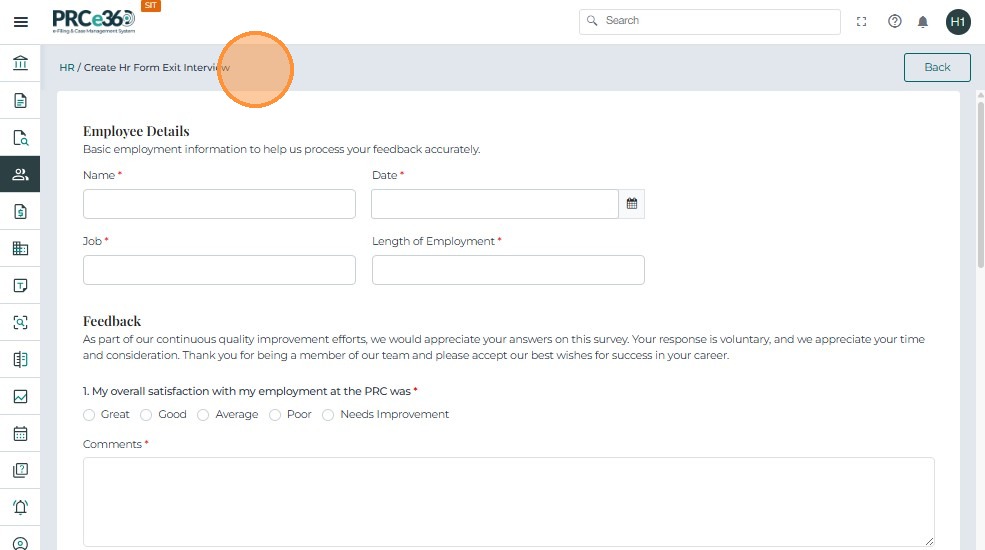The height and width of the screenshot is (550, 985).
Task: Open the HR people section in sidebar
Action: click(x=20, y=175)
